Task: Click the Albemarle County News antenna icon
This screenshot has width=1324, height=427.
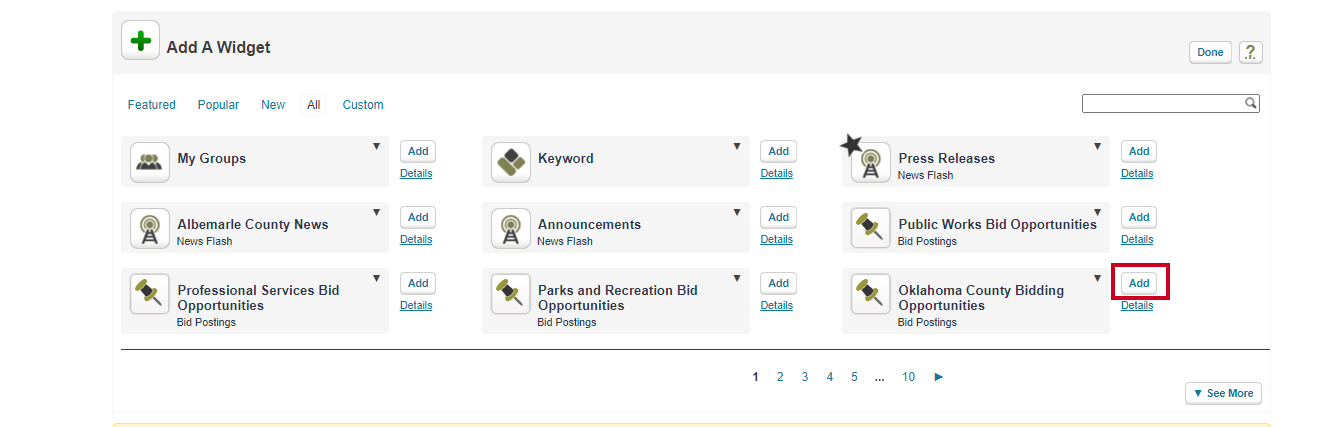Action: pos(150,228)
